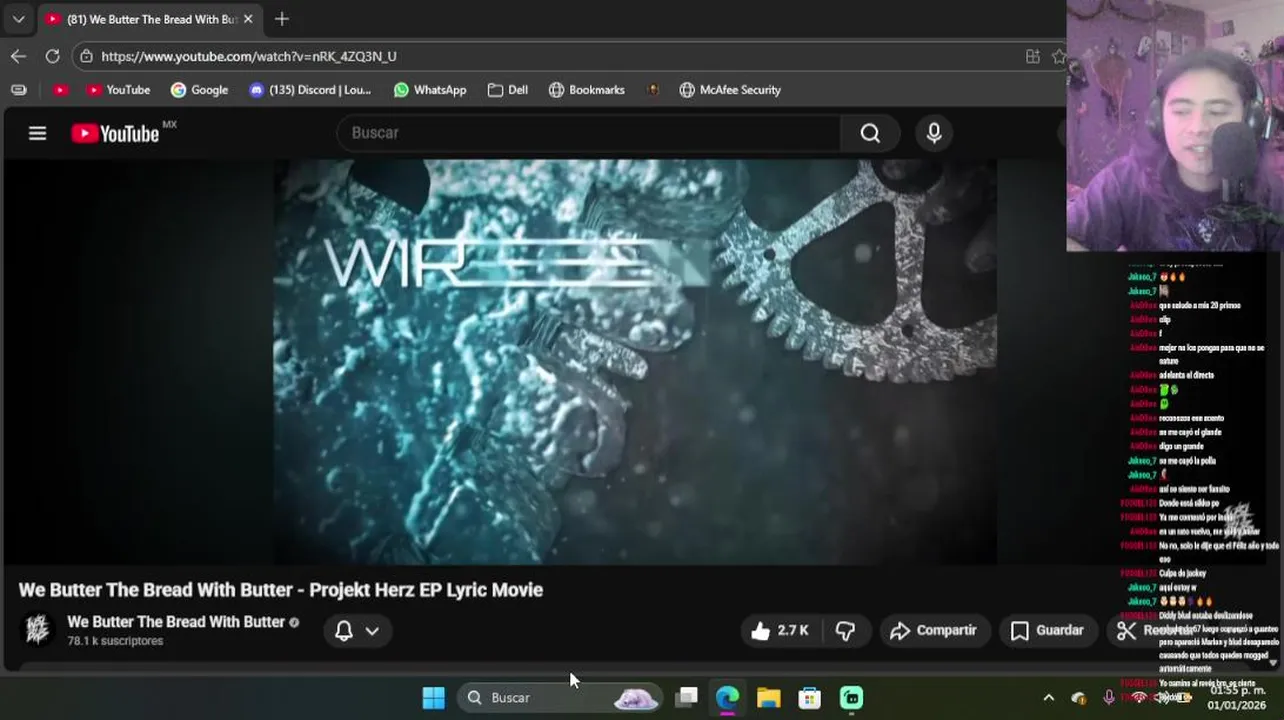Close the We Butter The Bread tab

click(248, 19)
